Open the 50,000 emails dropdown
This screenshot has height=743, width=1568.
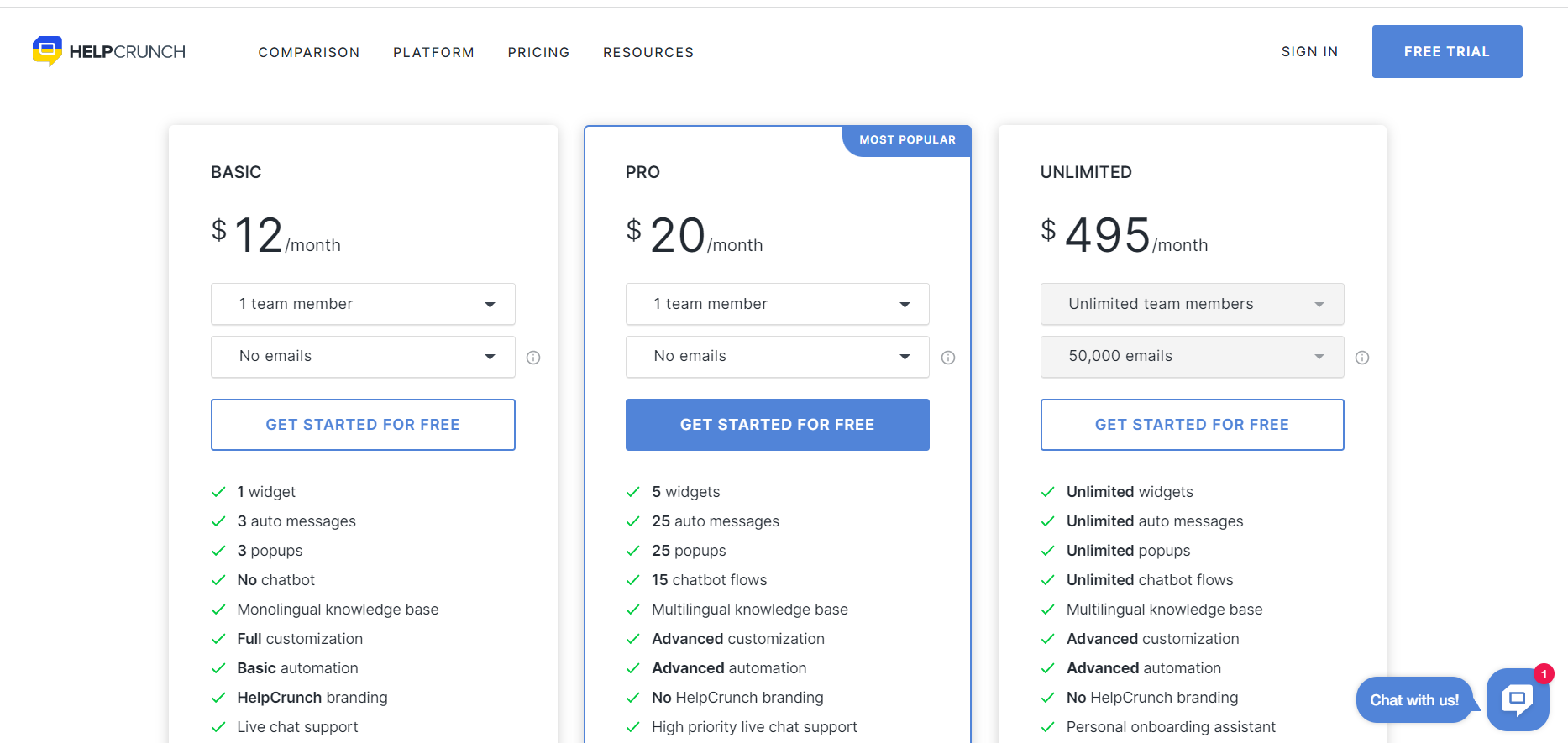pyautogui.click(x=1193, y=356)
